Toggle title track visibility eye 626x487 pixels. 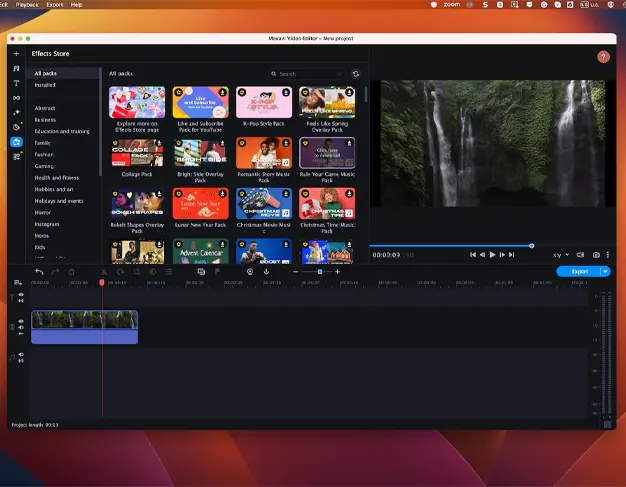click(x=21, y=295)
